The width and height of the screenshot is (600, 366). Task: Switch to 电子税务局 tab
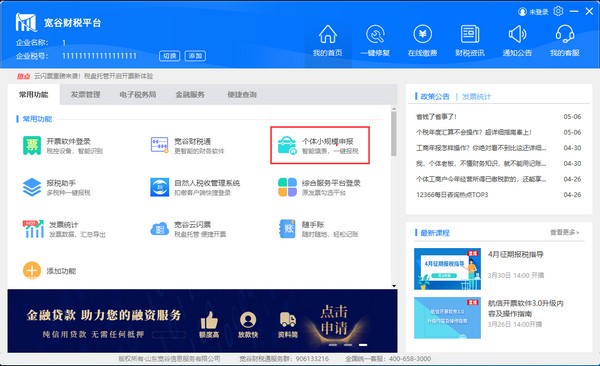[x=138, y=95]
